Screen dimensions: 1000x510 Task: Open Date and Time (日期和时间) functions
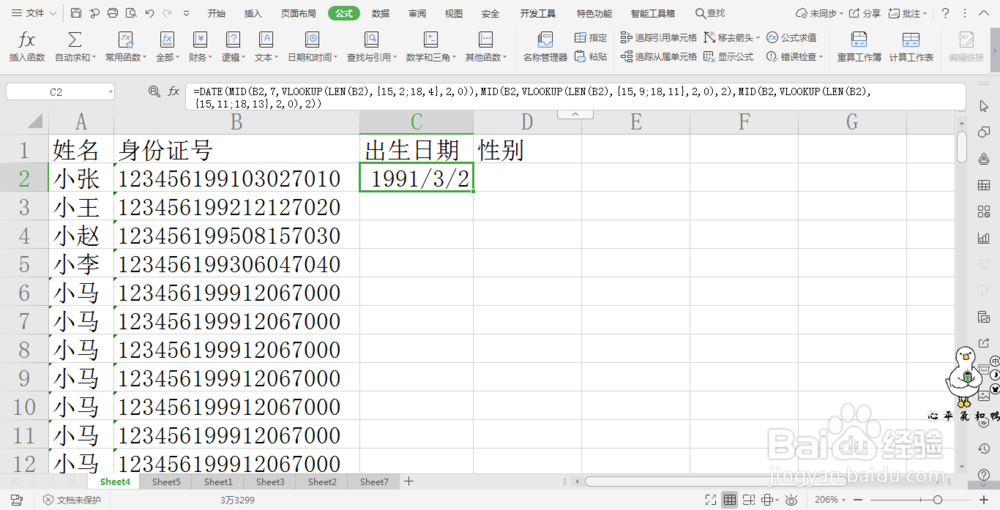point(312,47)
